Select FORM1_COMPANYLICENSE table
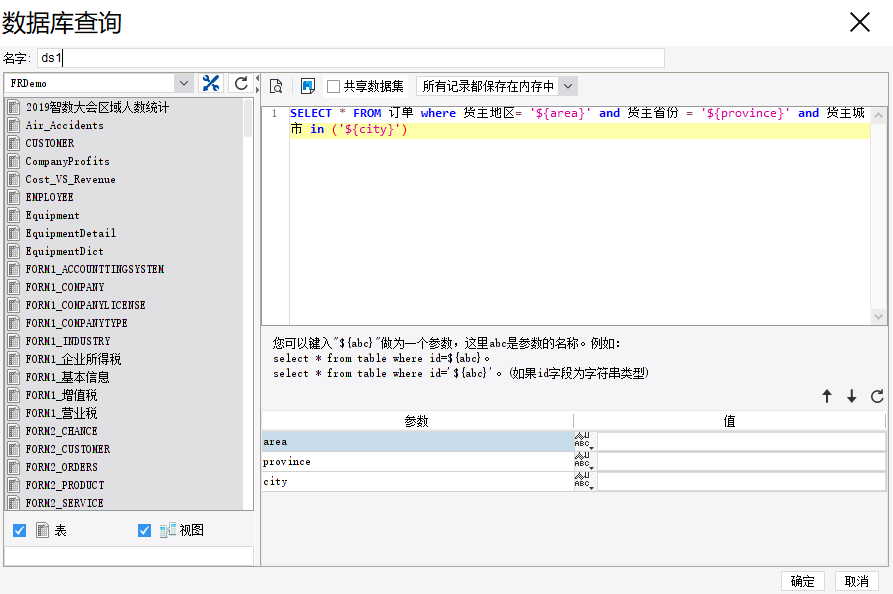The height and width of the screenshot is (594, 893). pyautogui.click(x=85, y=305)
